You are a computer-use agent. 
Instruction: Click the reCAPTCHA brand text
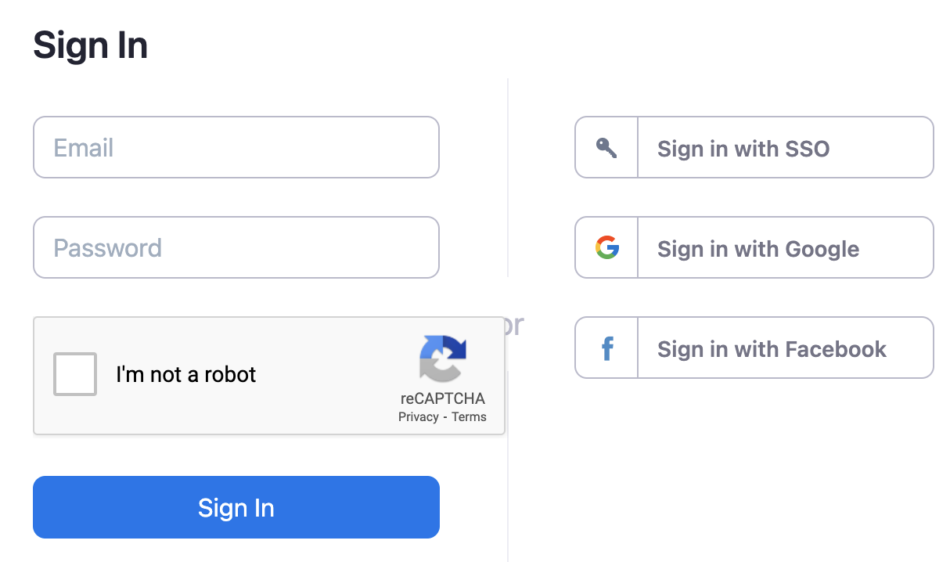pos(443,398)
